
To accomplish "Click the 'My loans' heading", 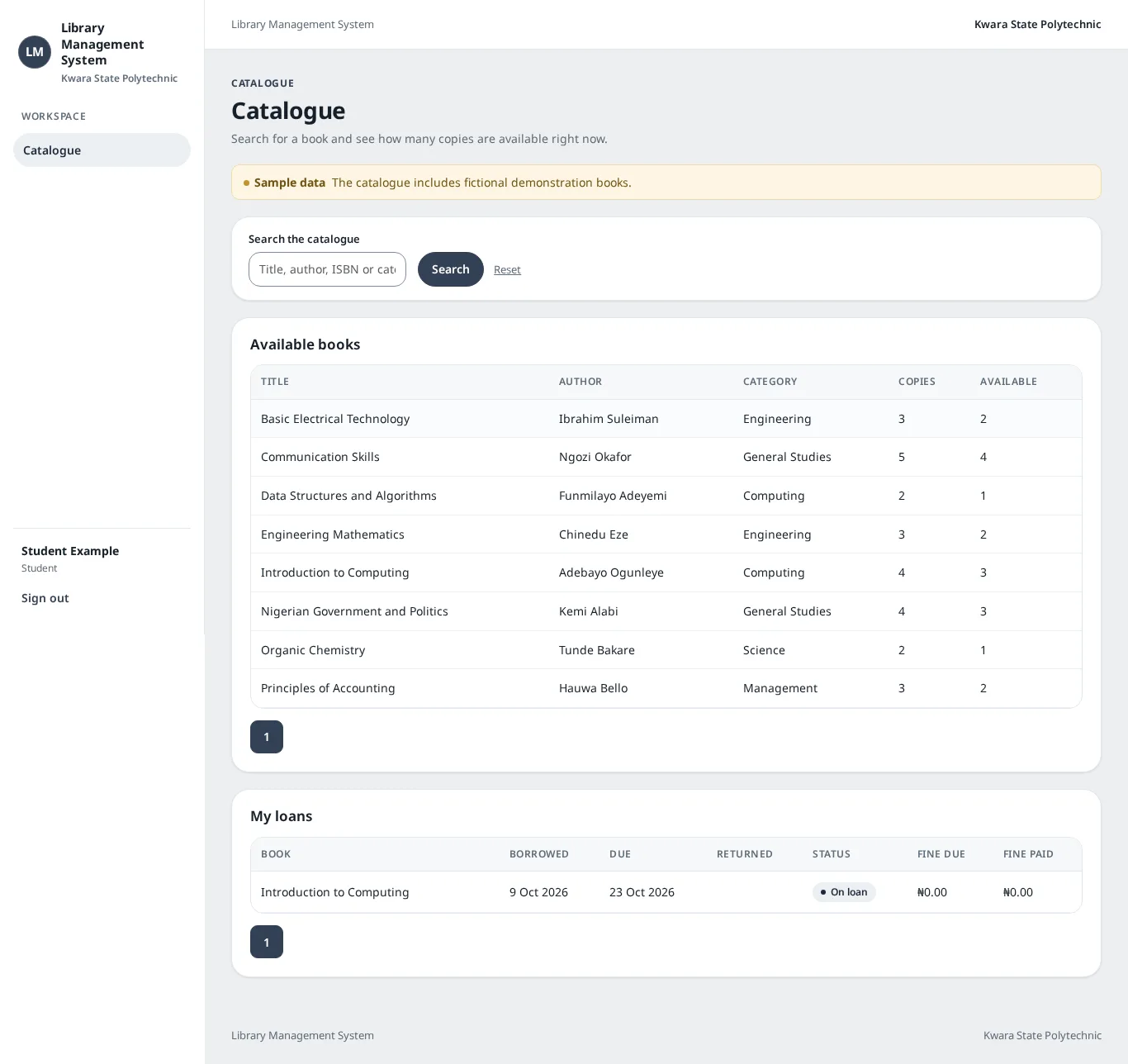I will pyautogui.click(x=282, y=816).
